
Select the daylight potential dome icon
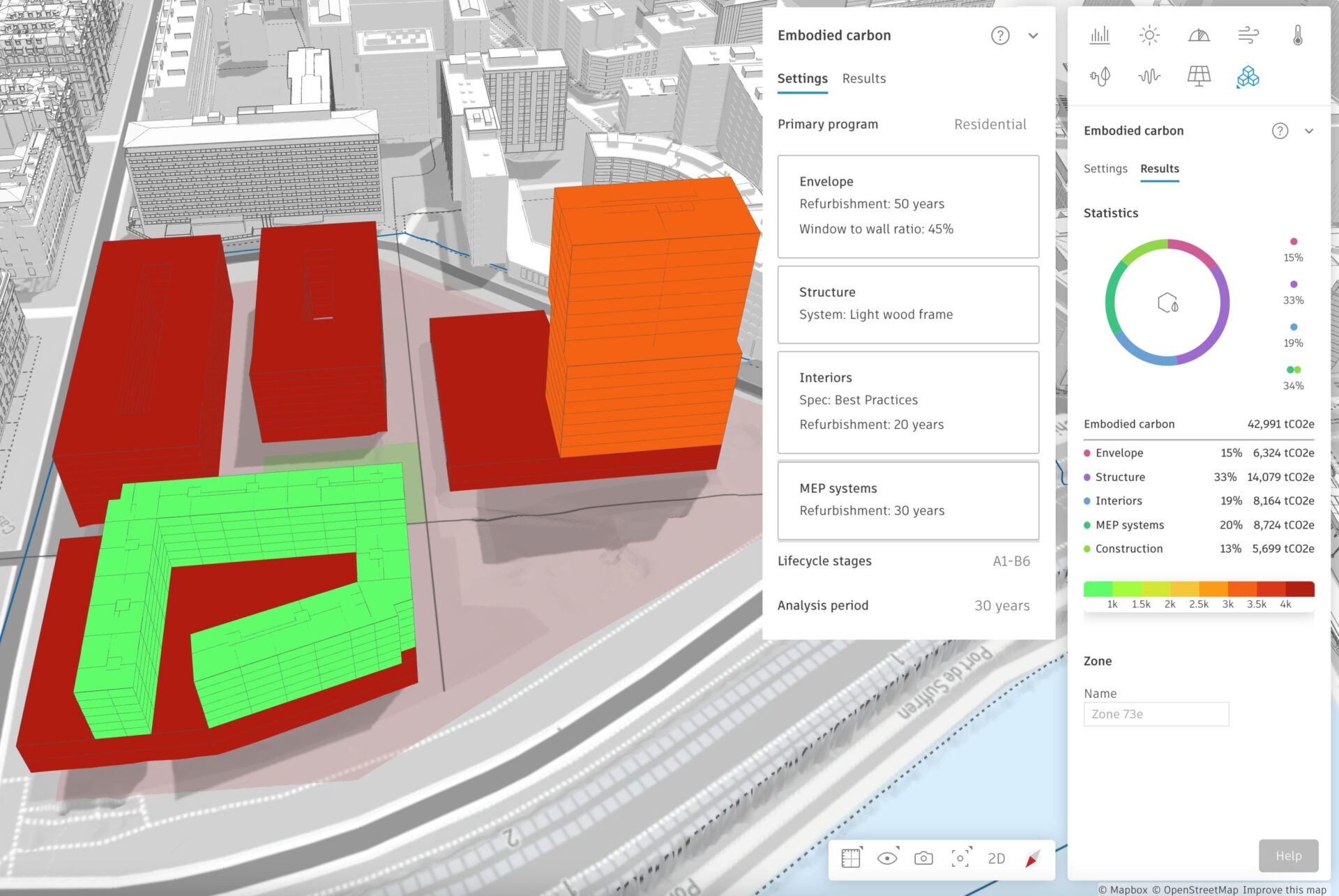(x=1198, y=35)
